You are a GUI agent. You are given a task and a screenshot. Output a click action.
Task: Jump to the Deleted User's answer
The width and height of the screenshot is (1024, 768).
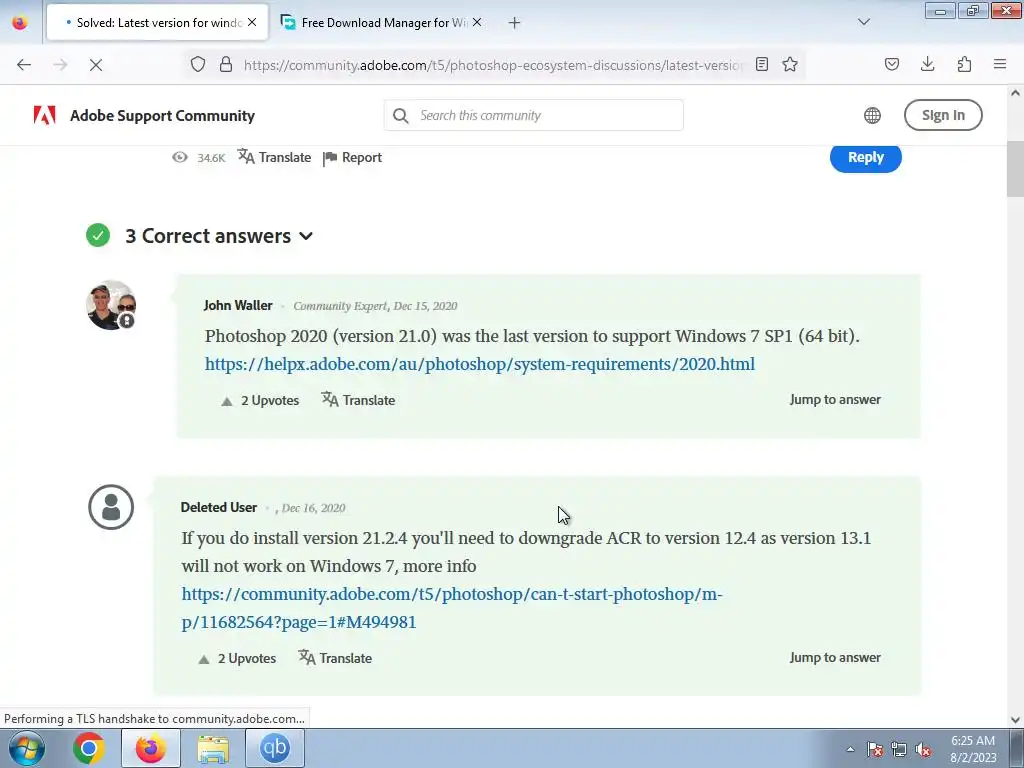tap(835, 657)
